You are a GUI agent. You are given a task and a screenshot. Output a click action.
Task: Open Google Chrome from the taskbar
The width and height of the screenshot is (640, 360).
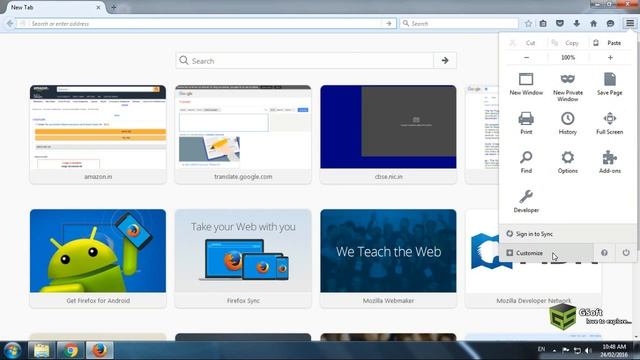[71, 351]
